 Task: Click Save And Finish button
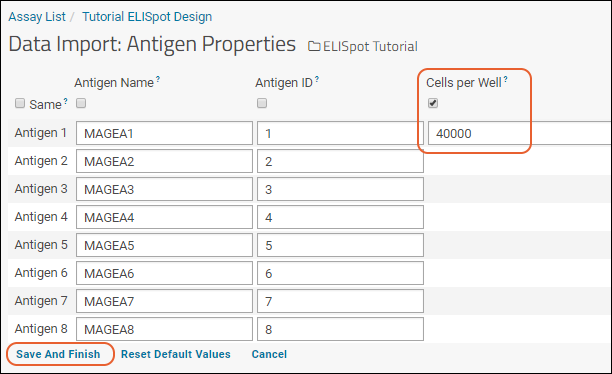tap(58, 354)
